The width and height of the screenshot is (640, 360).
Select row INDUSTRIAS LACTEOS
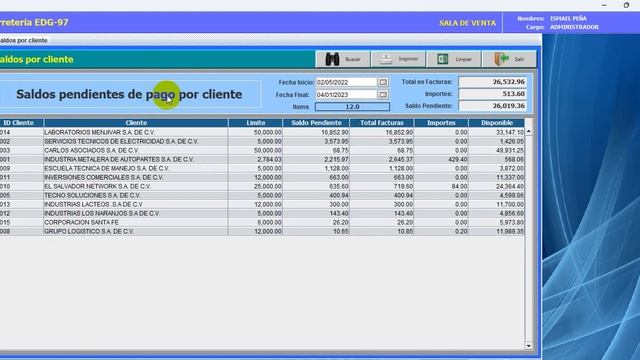tap(262, 204)
